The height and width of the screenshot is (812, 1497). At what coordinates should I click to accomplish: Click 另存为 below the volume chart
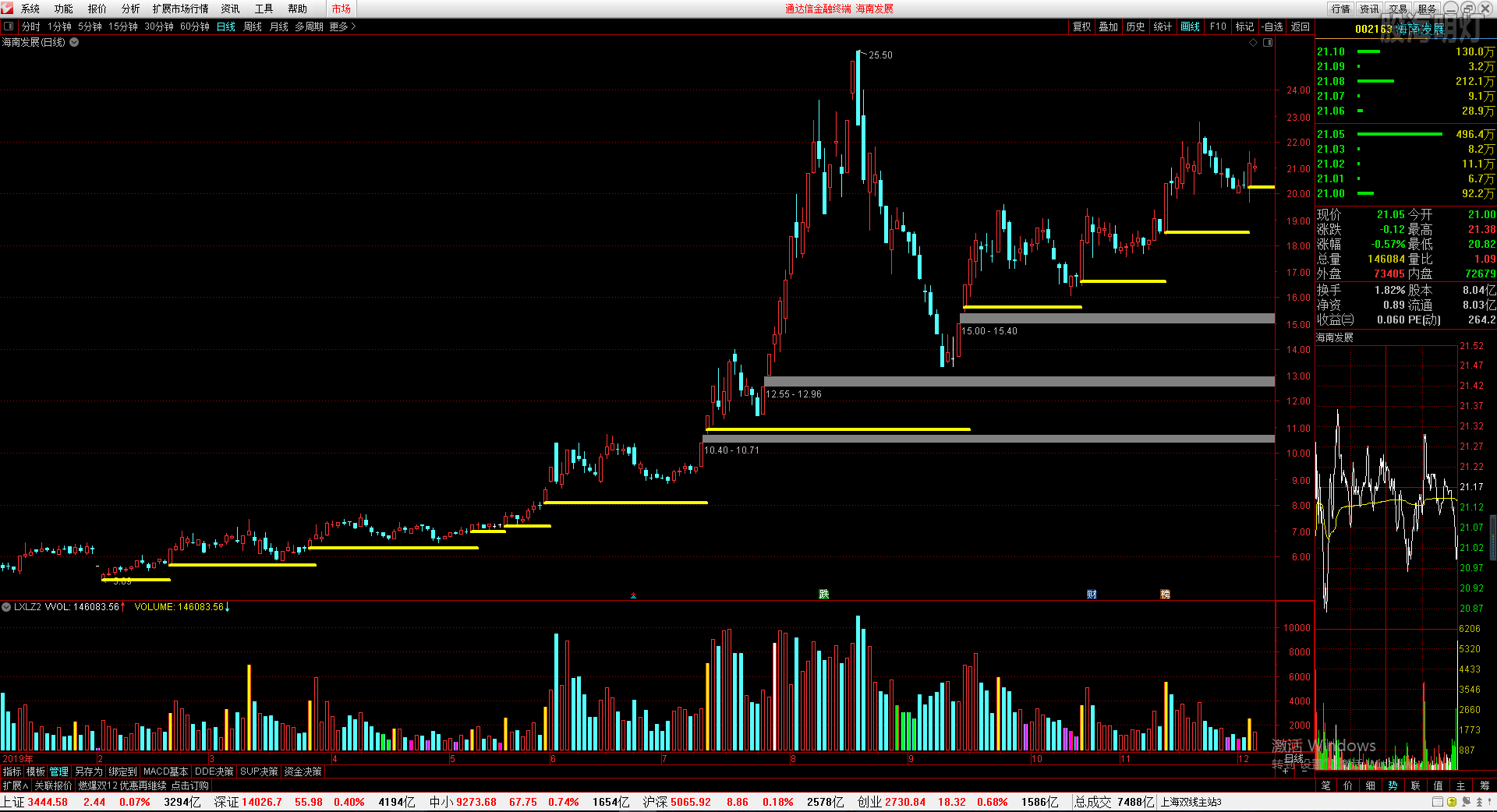(x=89, y=771)
